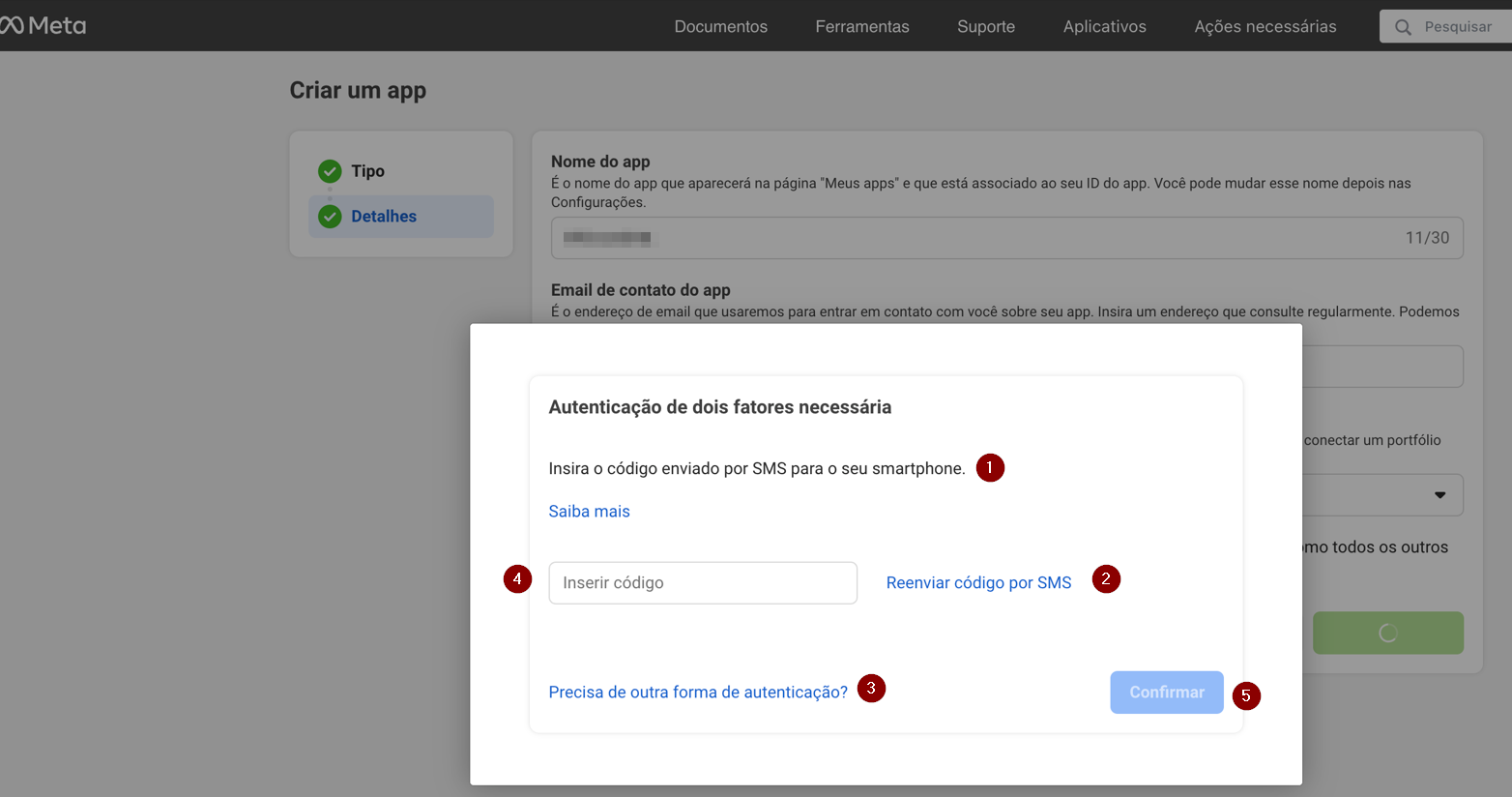Go to Suporte in the top bar

[x=985, y=27]
